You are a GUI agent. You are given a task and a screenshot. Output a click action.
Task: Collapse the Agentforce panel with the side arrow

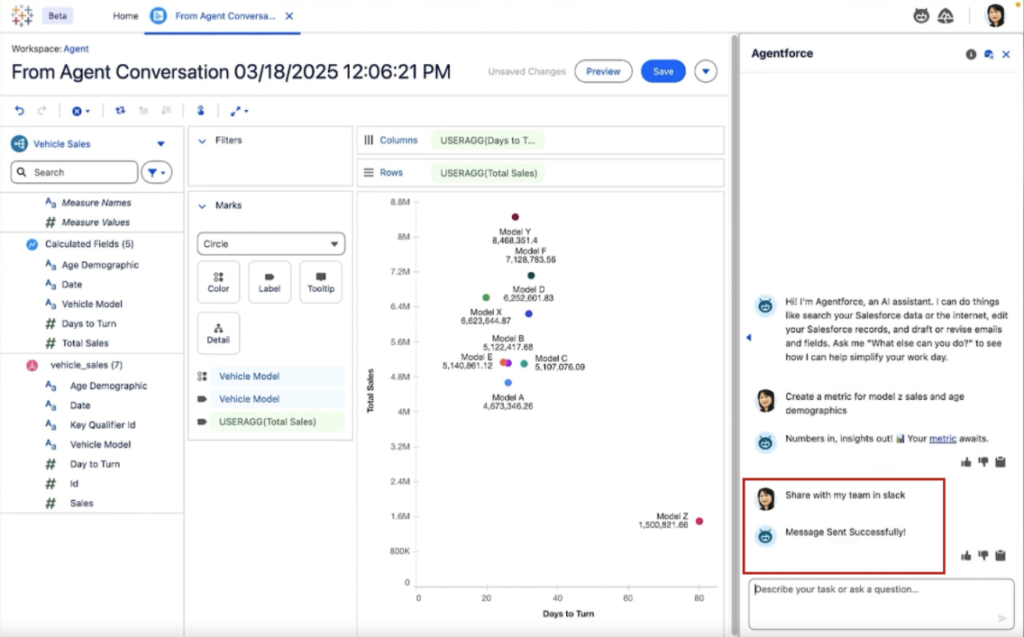[748, 338]
